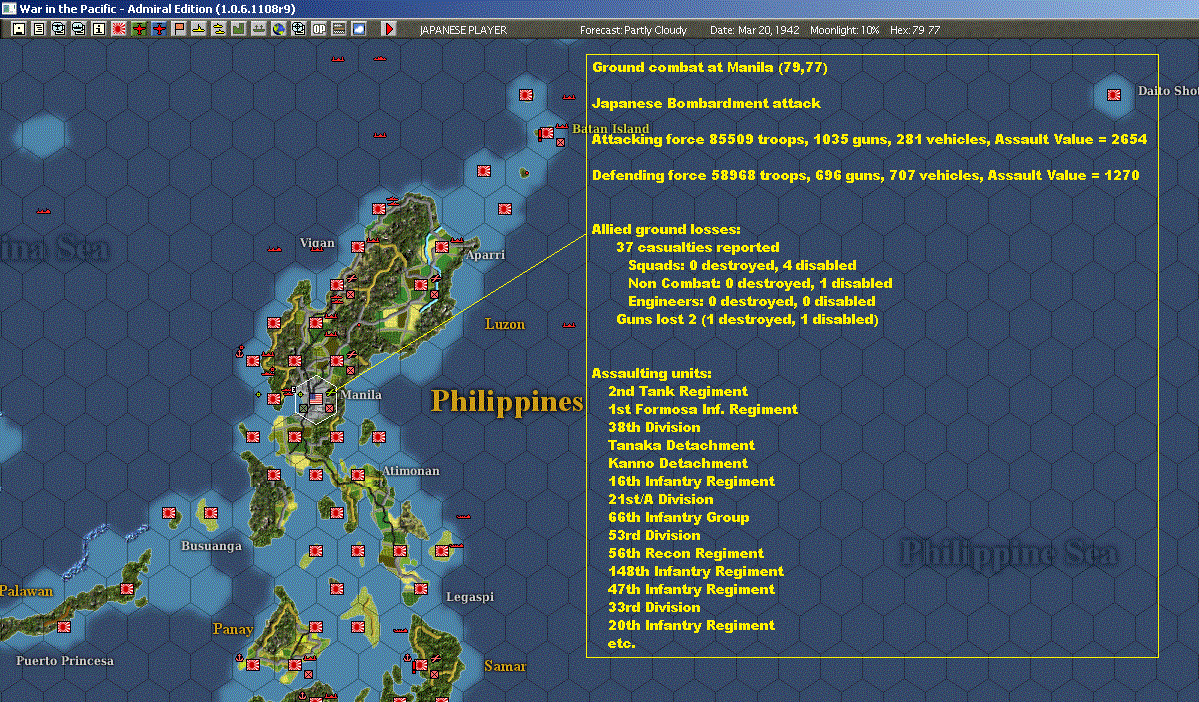This screenshot has width=1199, height=702.
Task: Click the 'Attacking force 85509 troops' line
Action: 869,139
